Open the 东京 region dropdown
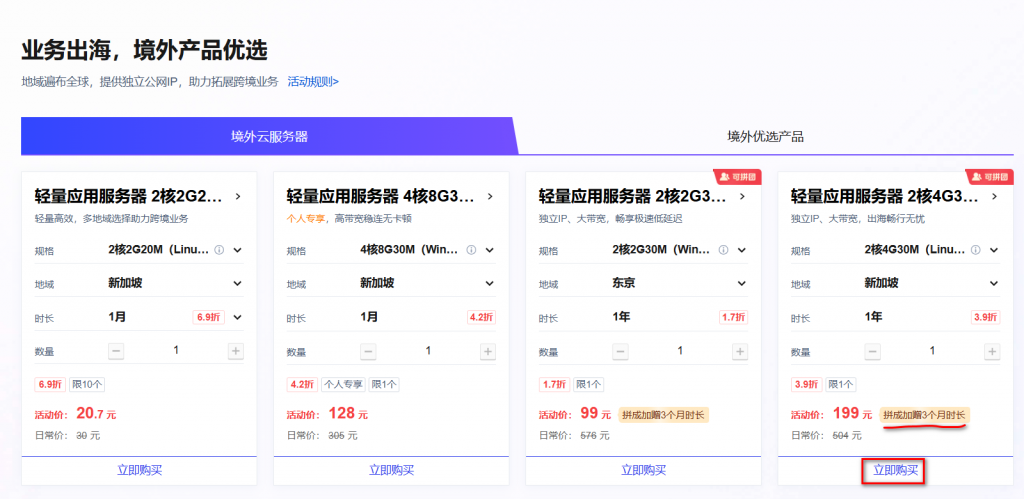 (742, 284)
